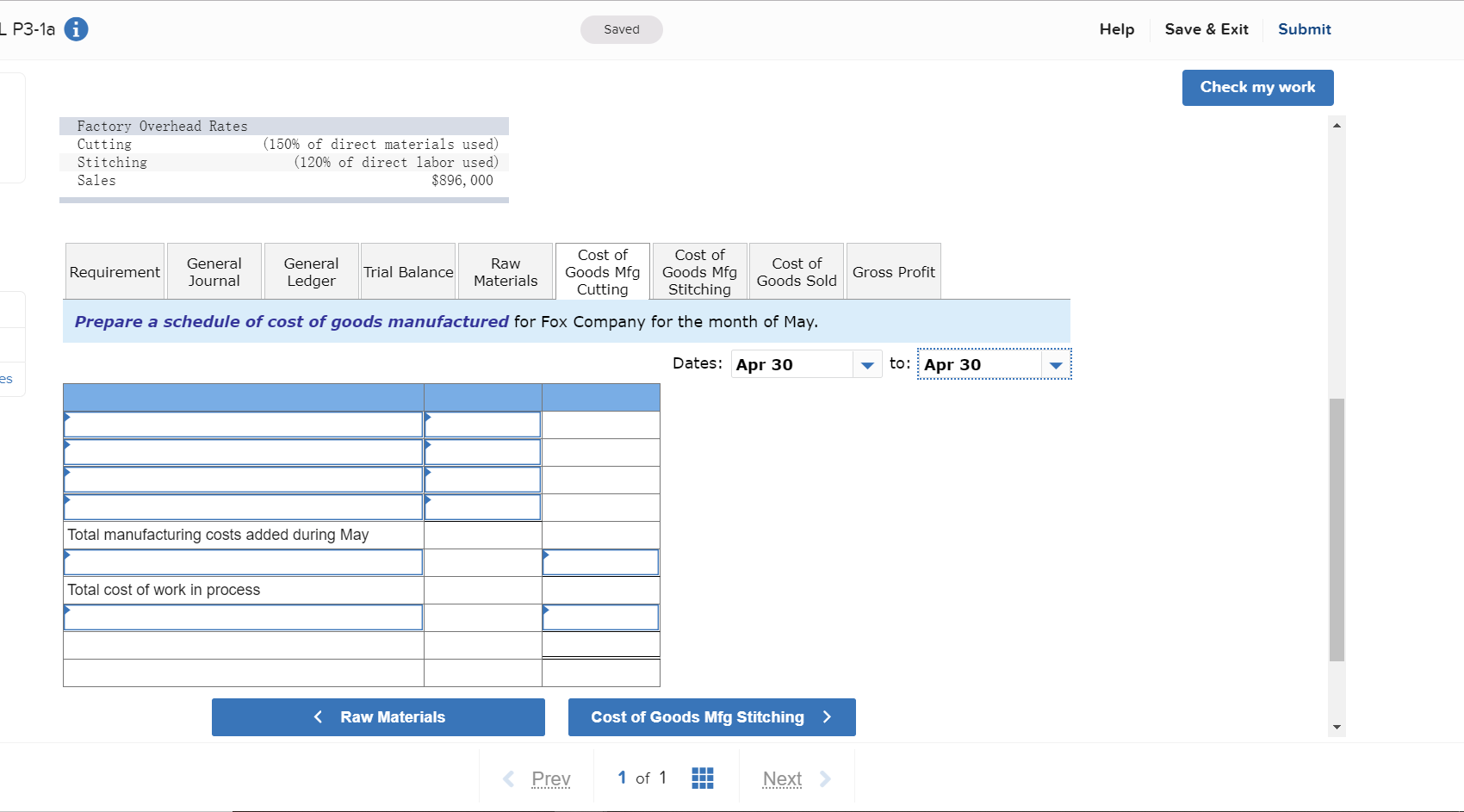The height and width of the screenshot is (812, 1464).
Task: Open the Help link
Action: click(1117, 29)
